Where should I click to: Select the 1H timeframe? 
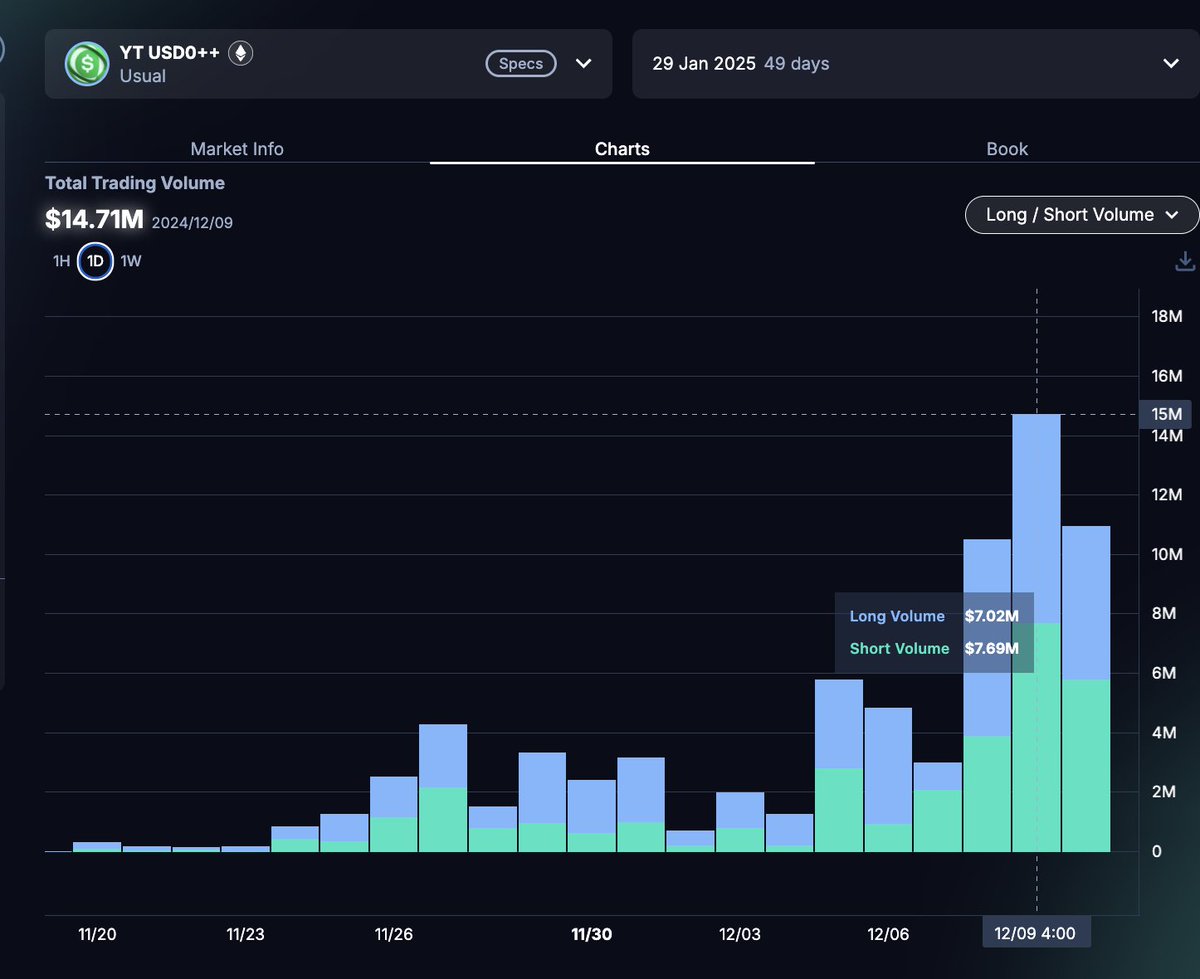pyautogui.click(x=62, y=261)
